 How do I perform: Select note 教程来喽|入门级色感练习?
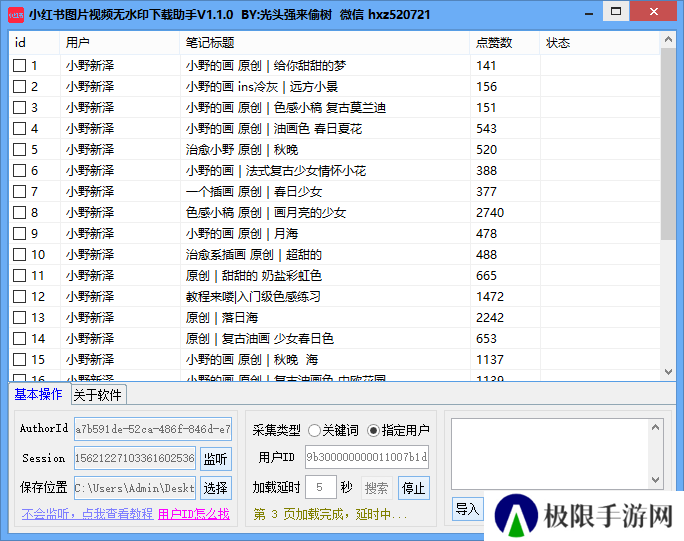(253, 297)
